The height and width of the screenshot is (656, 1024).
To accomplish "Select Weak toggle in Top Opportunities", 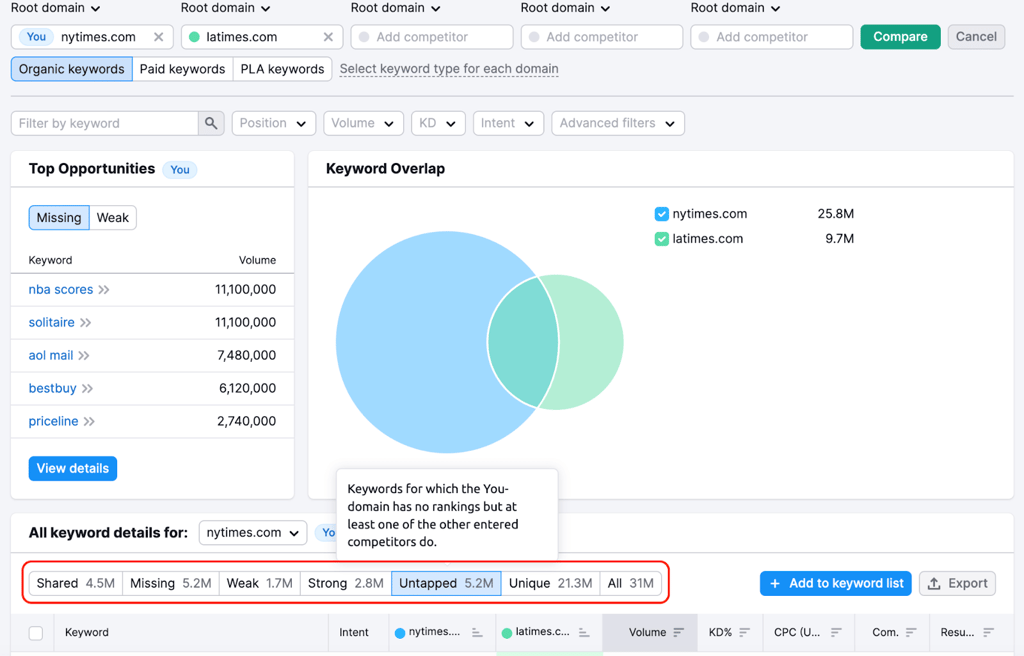I will tap(113, 218).
